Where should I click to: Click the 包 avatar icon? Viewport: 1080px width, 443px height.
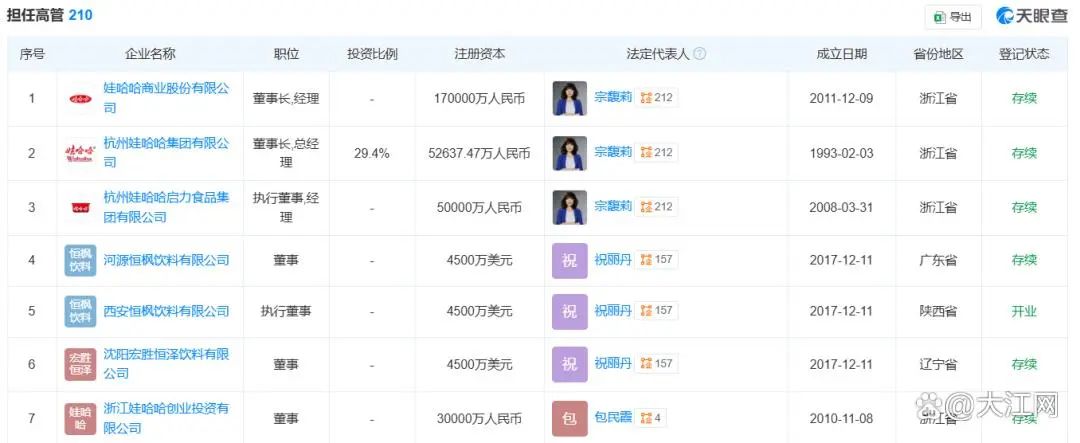coord(570,418)
